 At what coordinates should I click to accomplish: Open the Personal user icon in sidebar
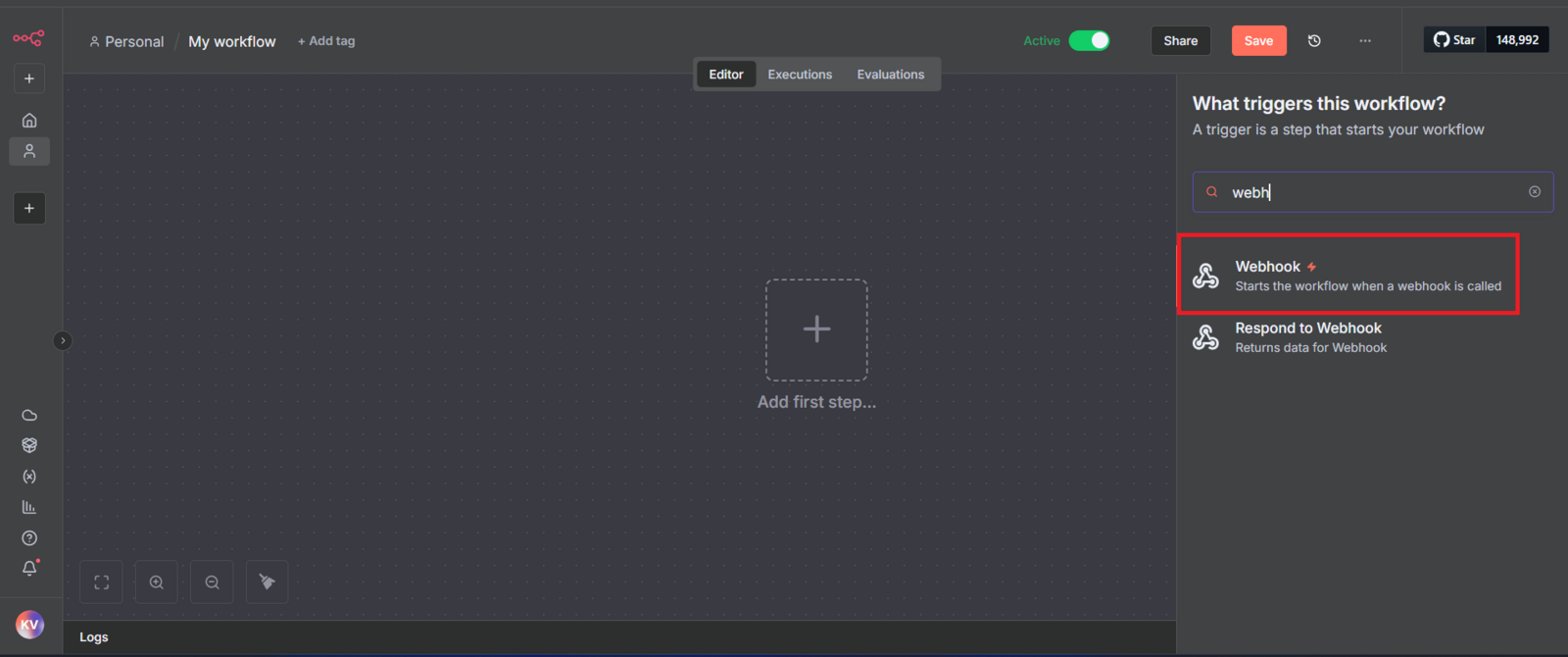point(29,151)
